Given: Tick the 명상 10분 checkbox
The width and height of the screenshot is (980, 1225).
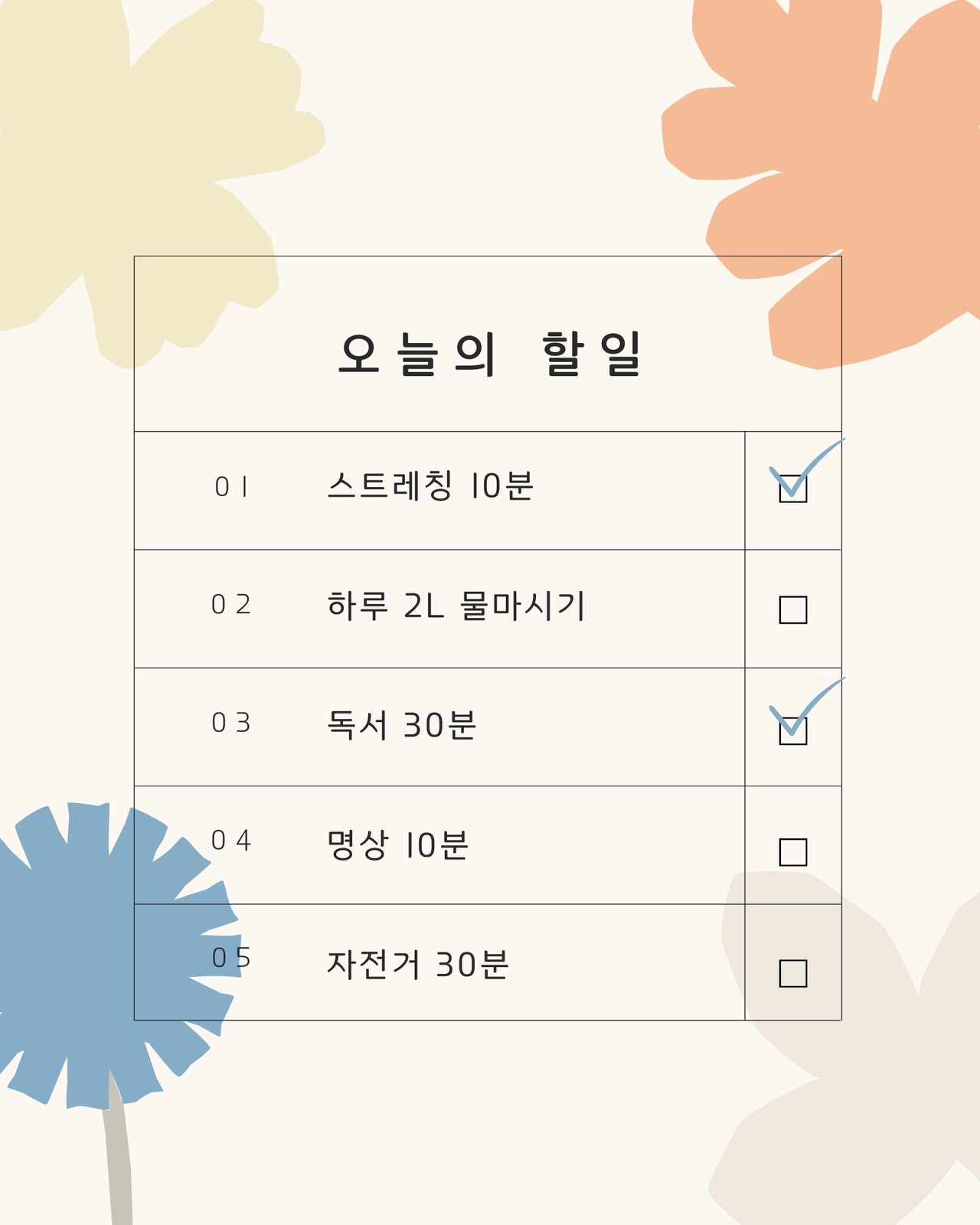Looking at the screenshot, I should [792, 851].
